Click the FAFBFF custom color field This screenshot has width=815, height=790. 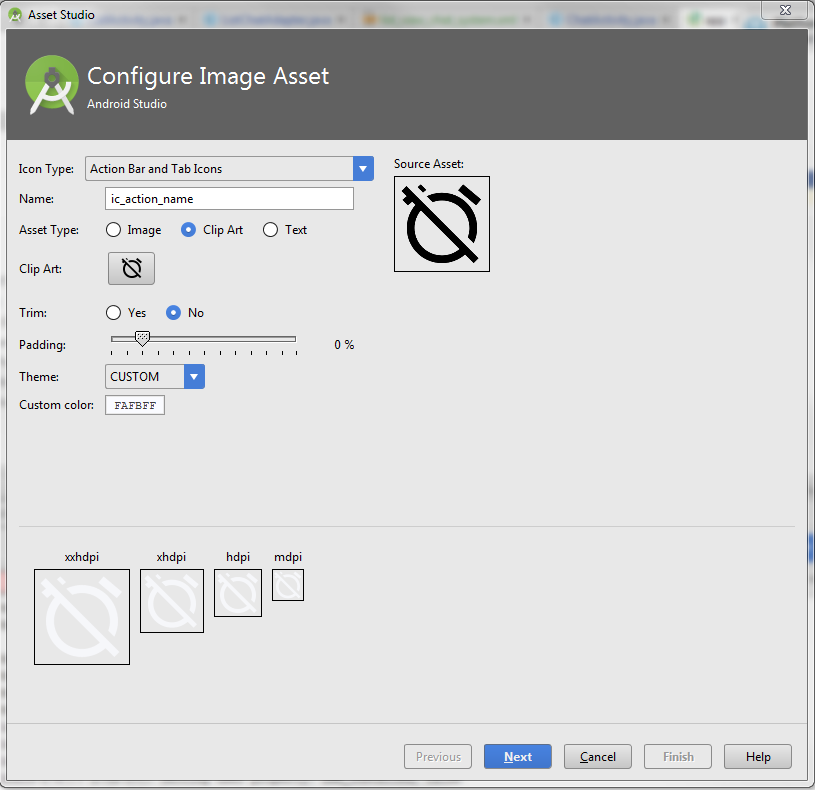pyautogui.click(x=134, y=404)
